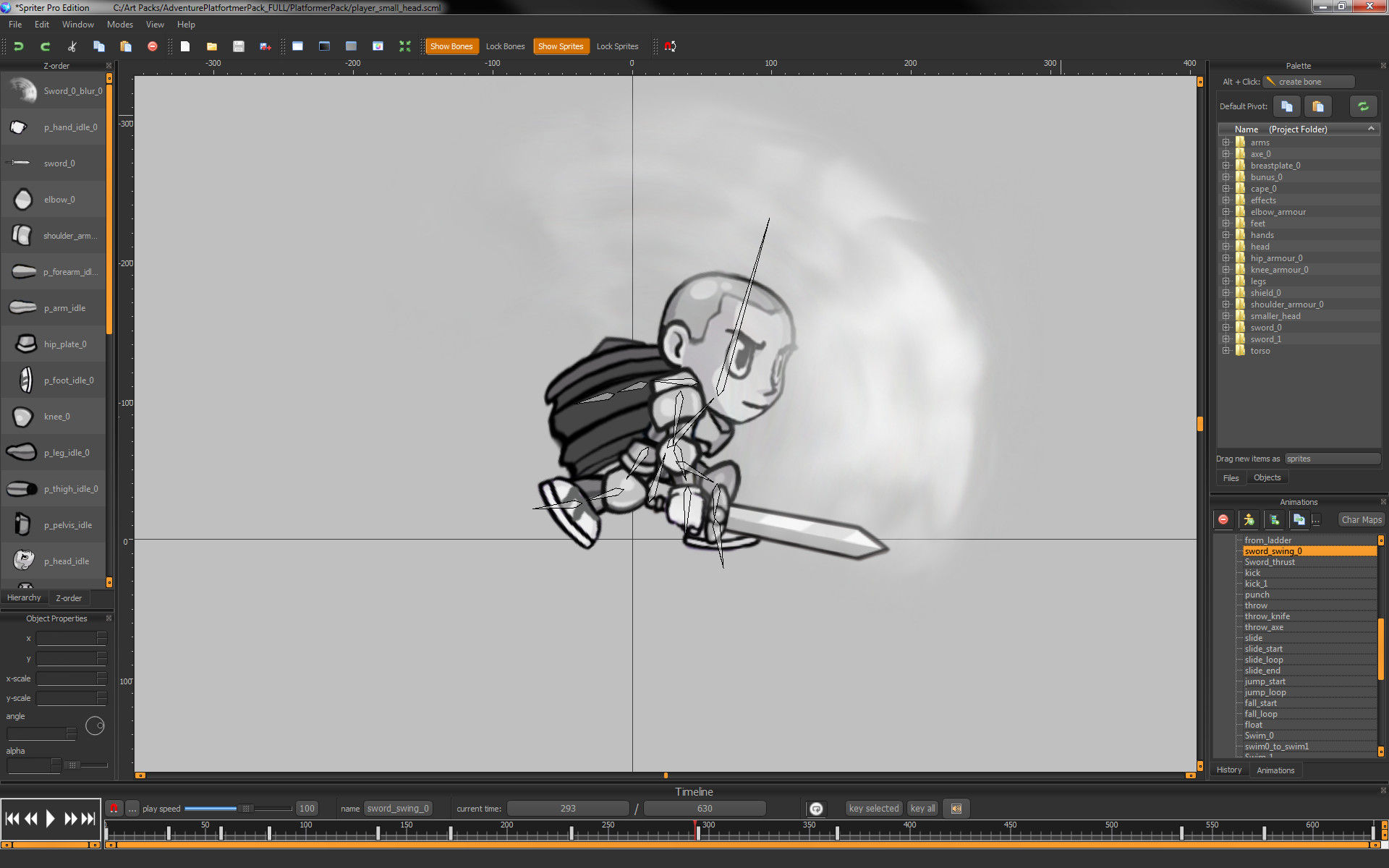Switch to the Hierarchy tab

pos(24,597)
